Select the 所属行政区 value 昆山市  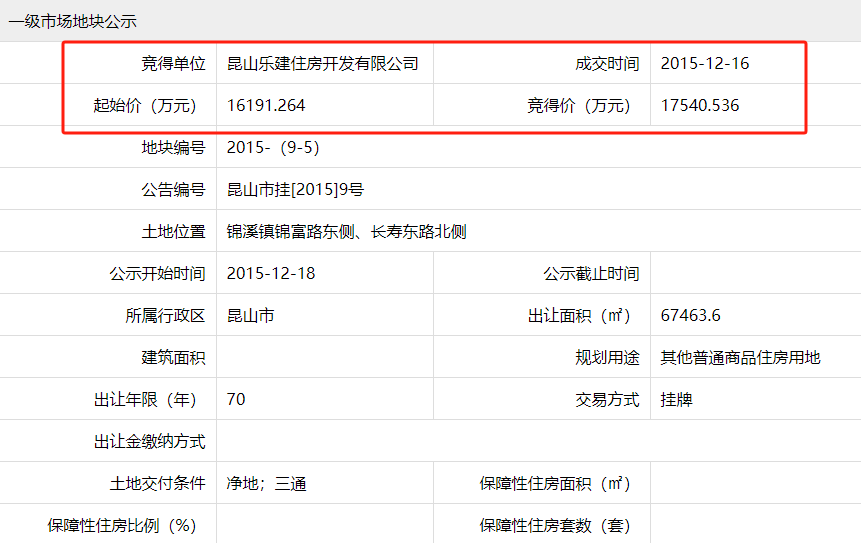coord(251,316)
